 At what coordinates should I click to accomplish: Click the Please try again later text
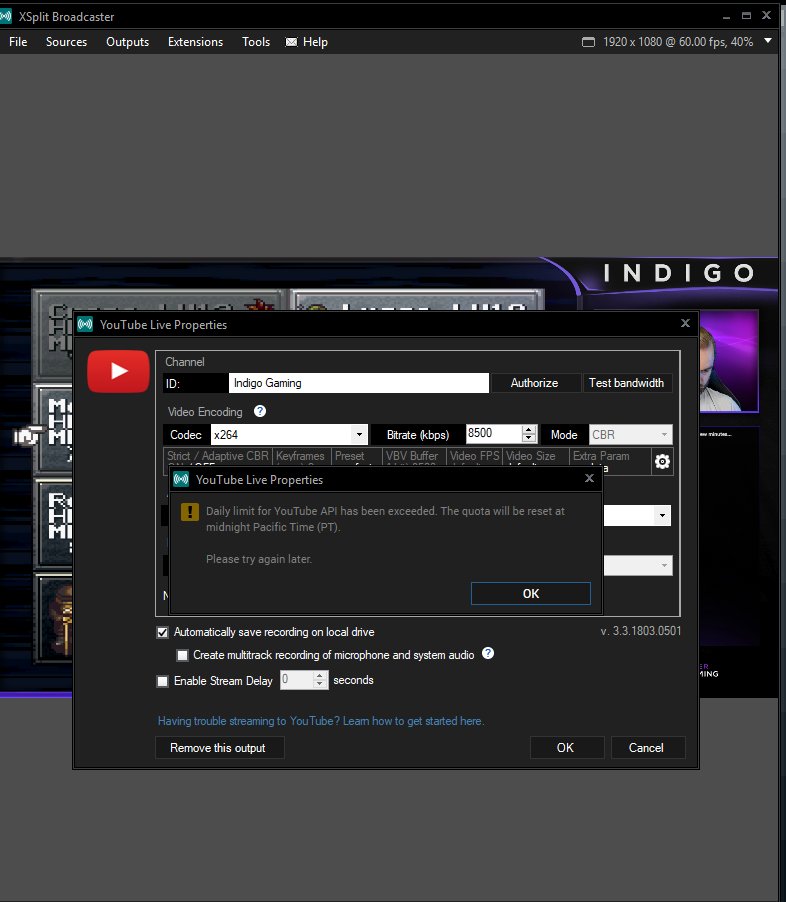pos(259,559)
